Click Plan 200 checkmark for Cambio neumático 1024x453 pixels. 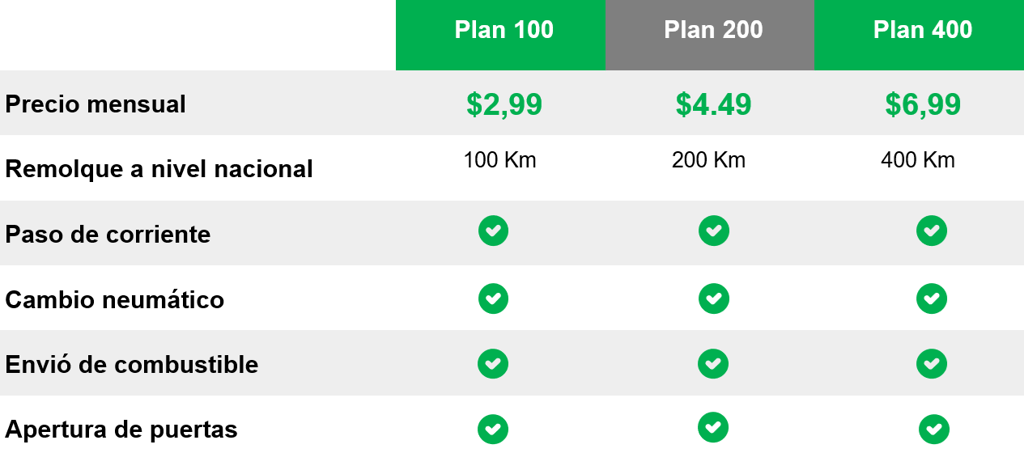713,298
